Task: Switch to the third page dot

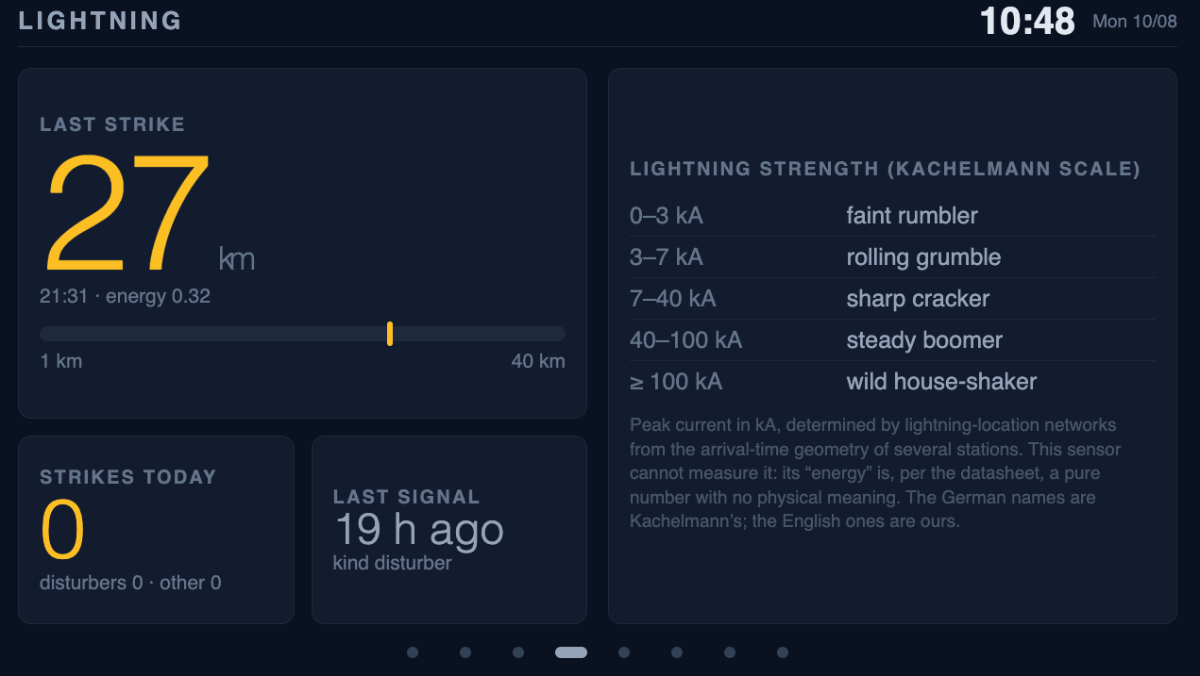Action: [518, 652]
